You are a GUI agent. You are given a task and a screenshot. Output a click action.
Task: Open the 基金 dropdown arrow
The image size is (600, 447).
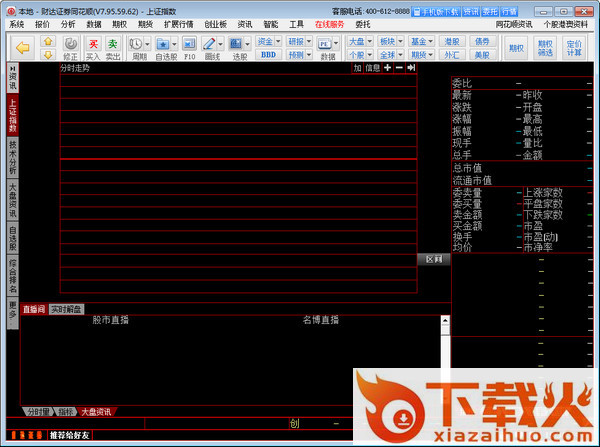point(431,41)
